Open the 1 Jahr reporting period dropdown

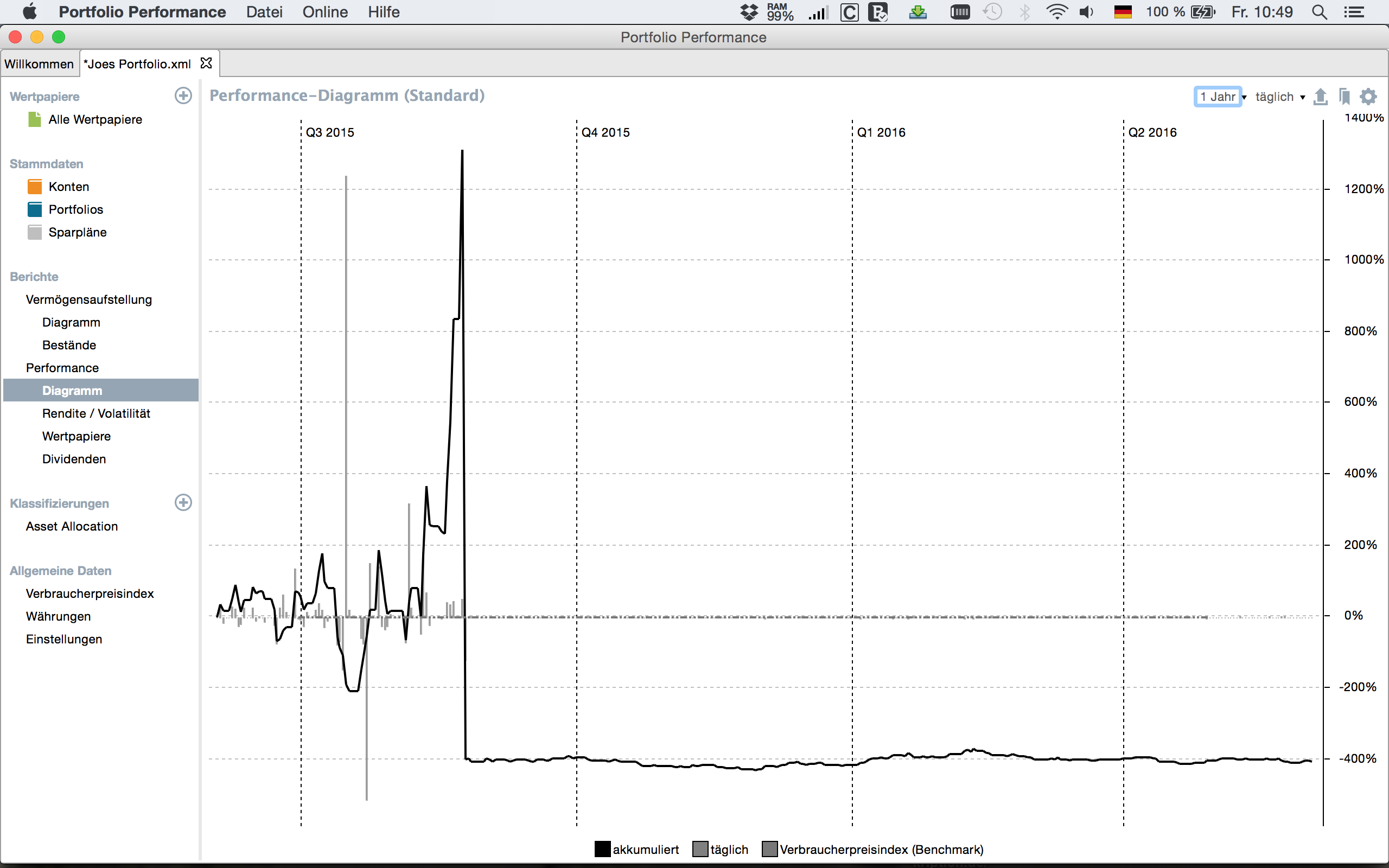pyautogui.click(x=1220, y=97)
